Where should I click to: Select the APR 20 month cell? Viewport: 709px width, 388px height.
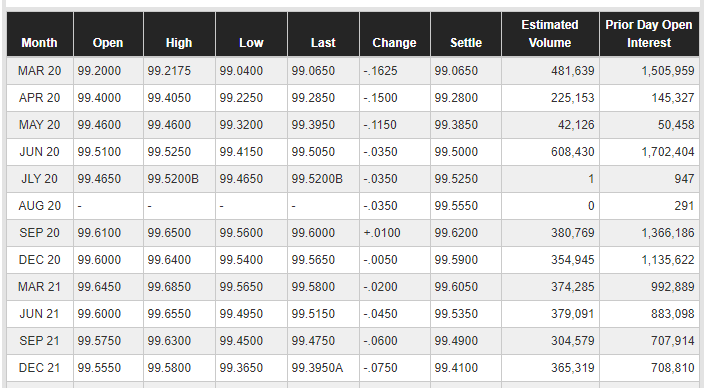[x=40, y=98]
